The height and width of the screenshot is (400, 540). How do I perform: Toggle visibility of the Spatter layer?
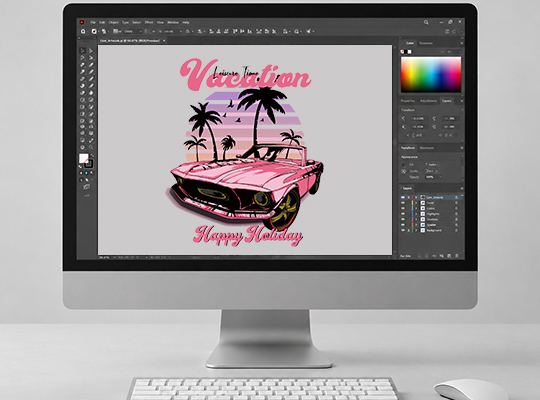coord(403,225)
